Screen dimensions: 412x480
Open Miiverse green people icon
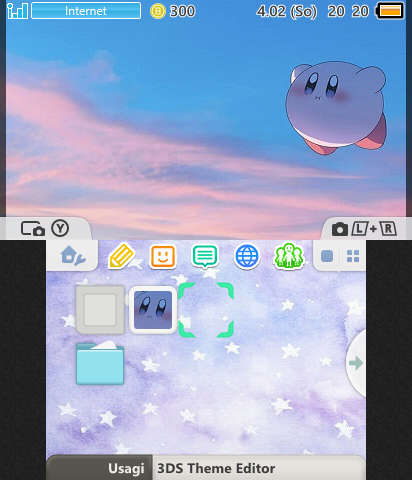[x=289, y=256]
